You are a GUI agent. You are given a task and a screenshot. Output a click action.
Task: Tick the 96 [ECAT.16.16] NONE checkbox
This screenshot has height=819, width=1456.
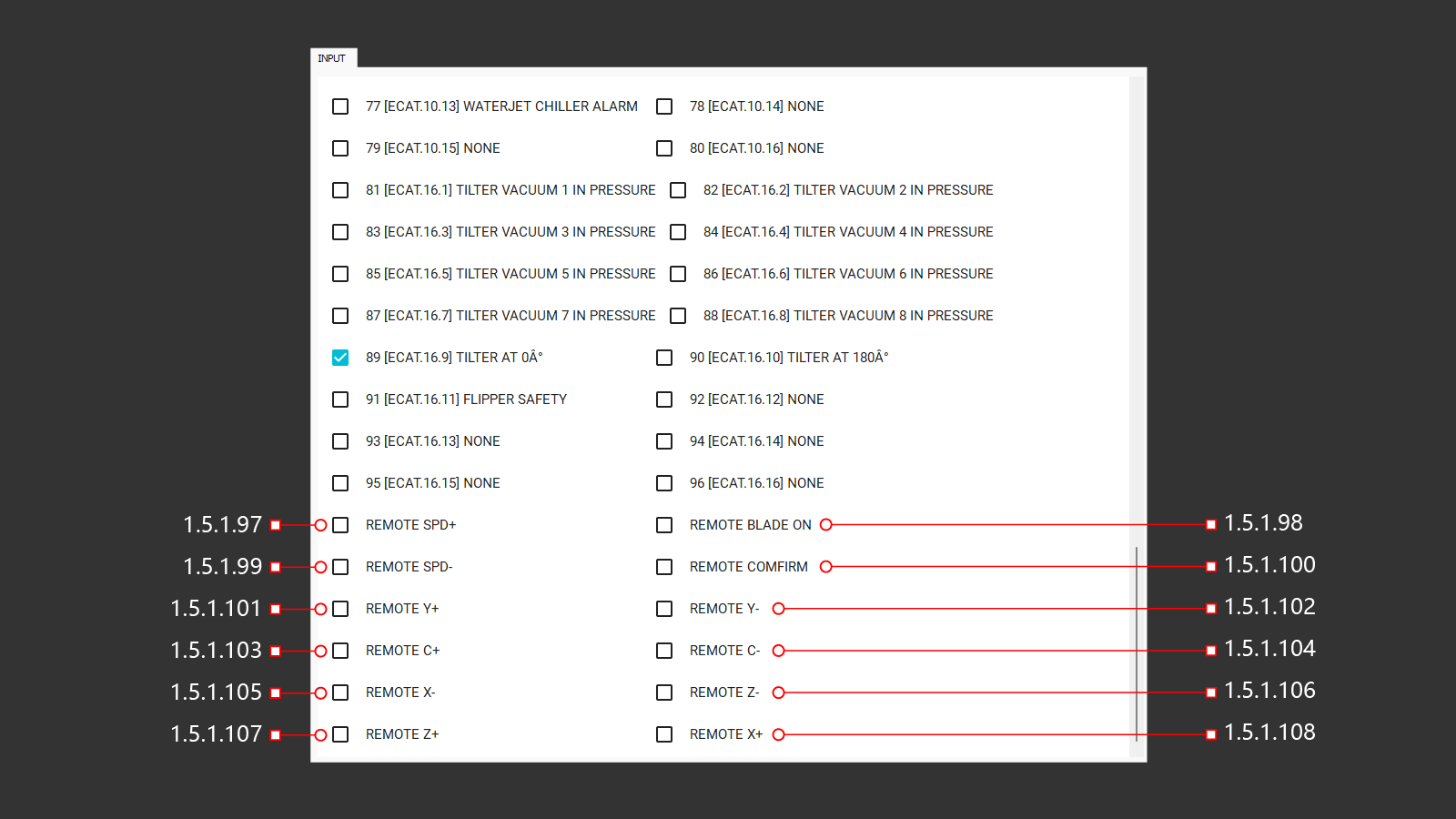tap(664, 483)
